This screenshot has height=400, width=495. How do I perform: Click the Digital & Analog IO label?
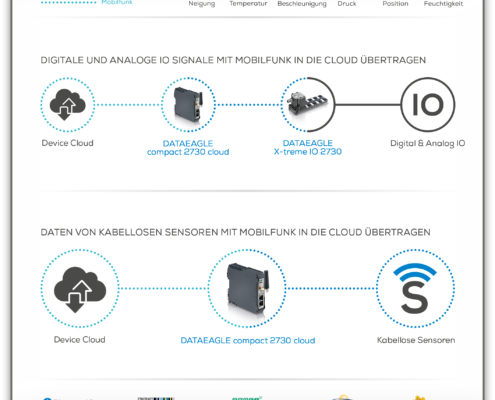428,143
